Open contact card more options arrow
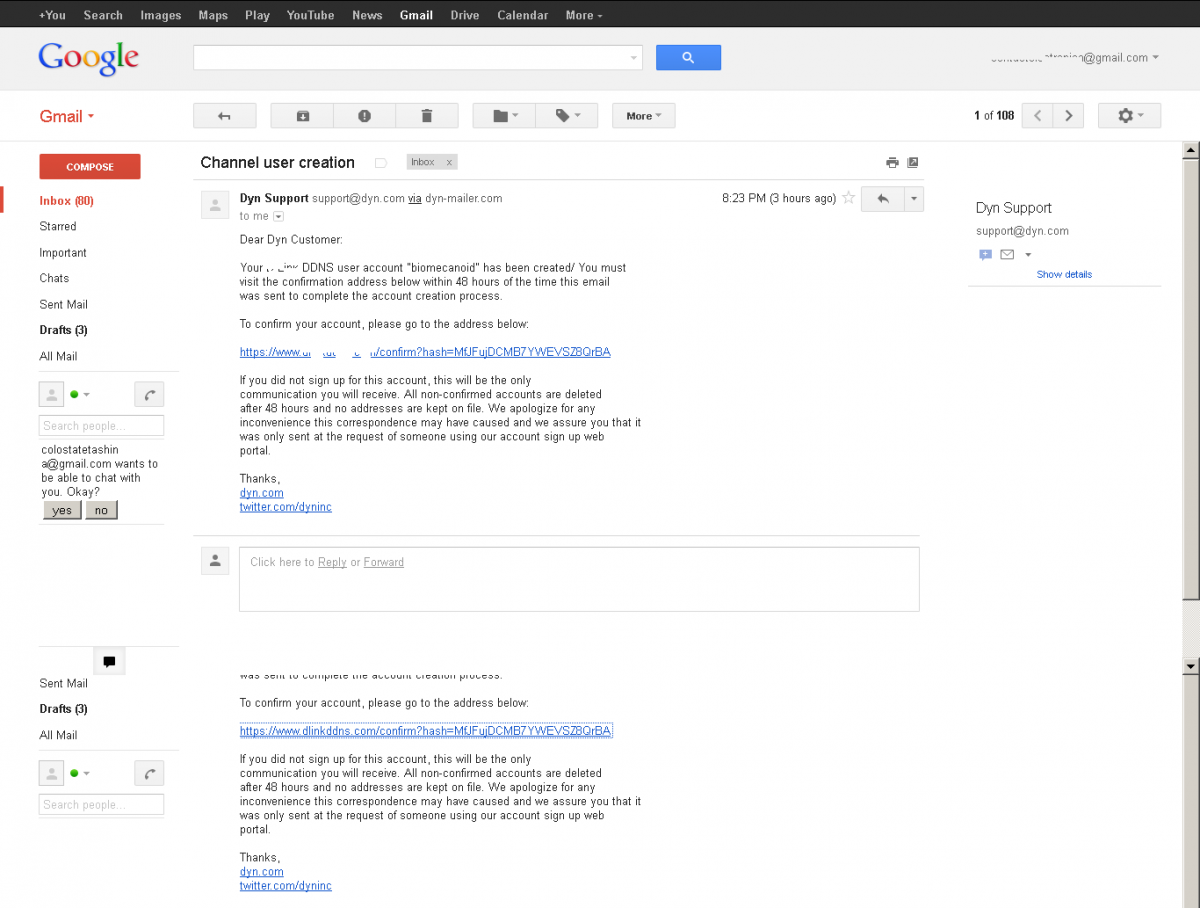 click(x=1028, y=255)
